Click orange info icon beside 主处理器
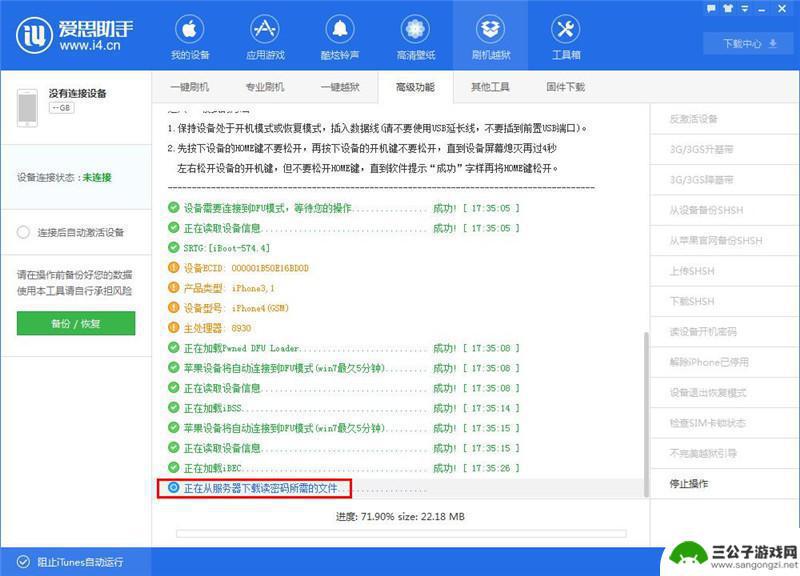This screenshot has width=800, height=576. (x=173, y=328)
